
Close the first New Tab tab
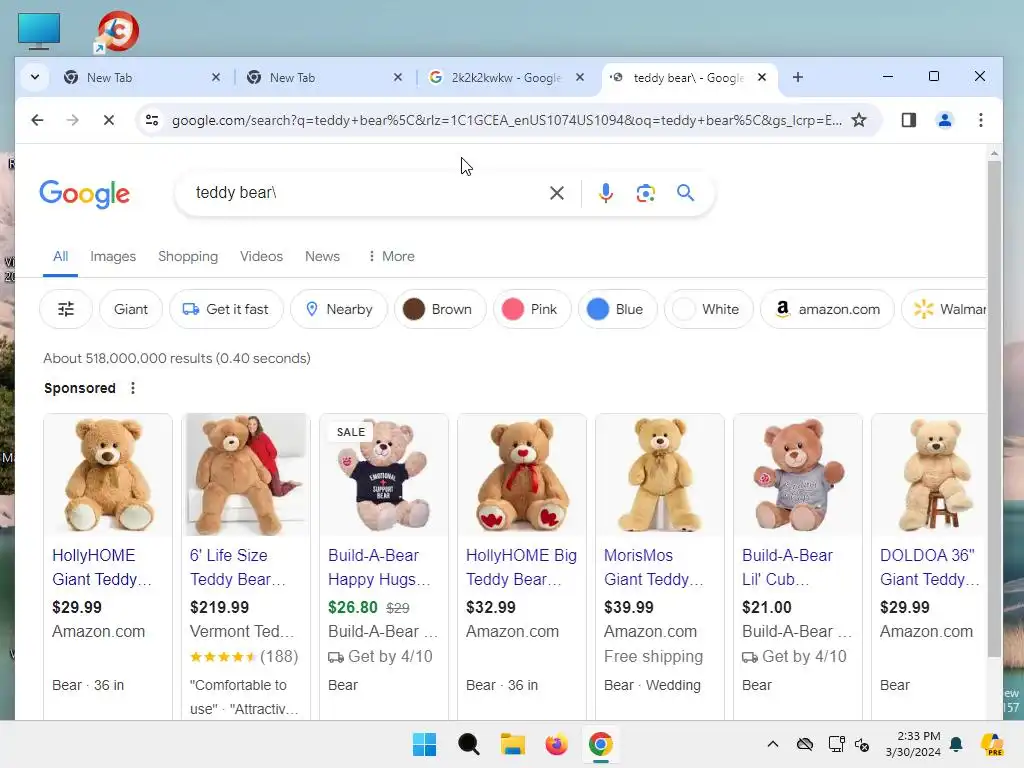216,77
